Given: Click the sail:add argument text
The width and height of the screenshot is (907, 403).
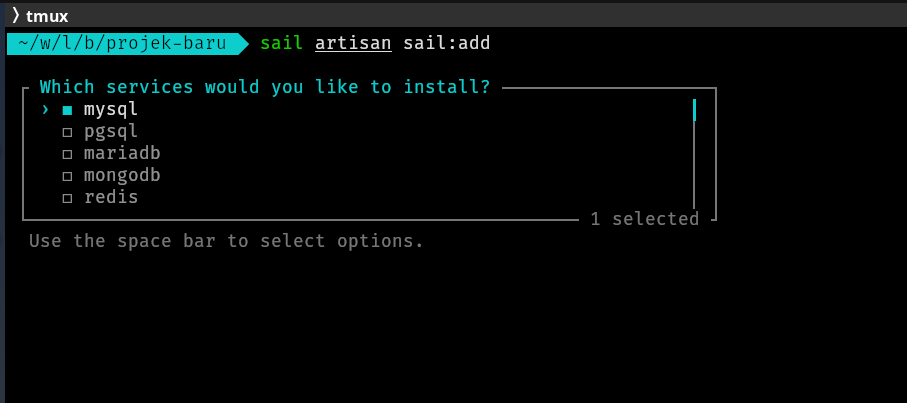Looking at the screenshot, I should [447, 44].
